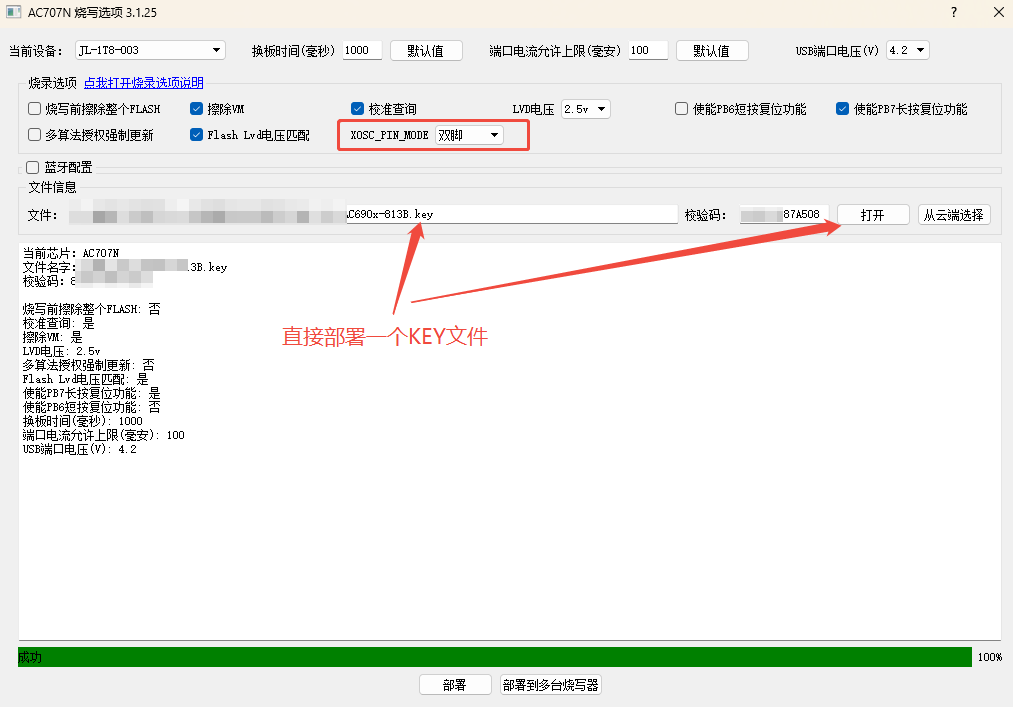Click the log line USB端口电压(V): 4.2
Screen dimensions: 1013x707
click(x=79, y=449)
